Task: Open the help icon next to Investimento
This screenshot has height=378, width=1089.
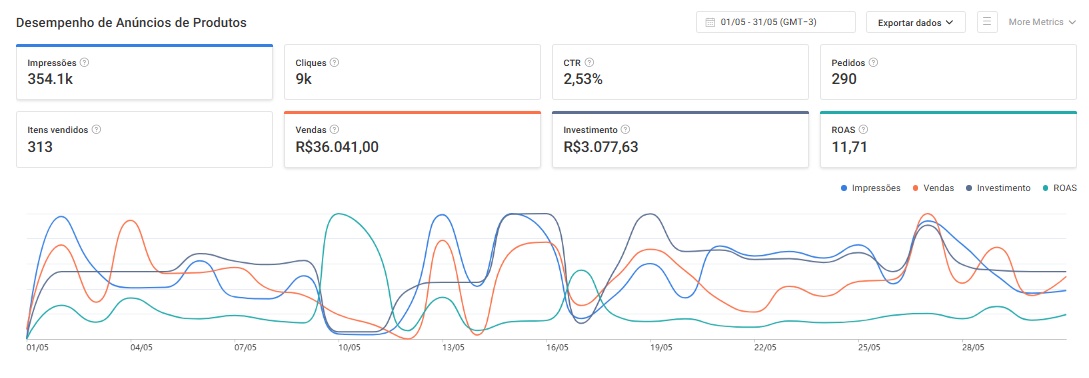Action: point(625,130)
